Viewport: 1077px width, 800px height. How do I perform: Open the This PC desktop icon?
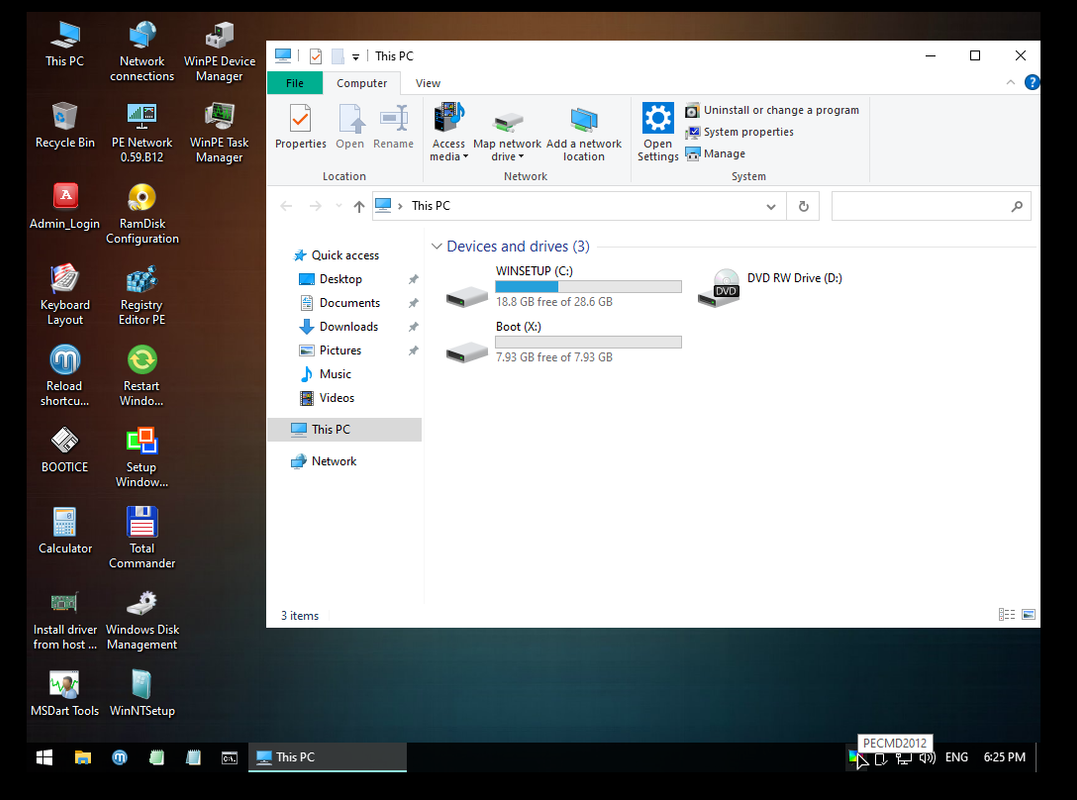pyautogui.click(x=65, y=44)
